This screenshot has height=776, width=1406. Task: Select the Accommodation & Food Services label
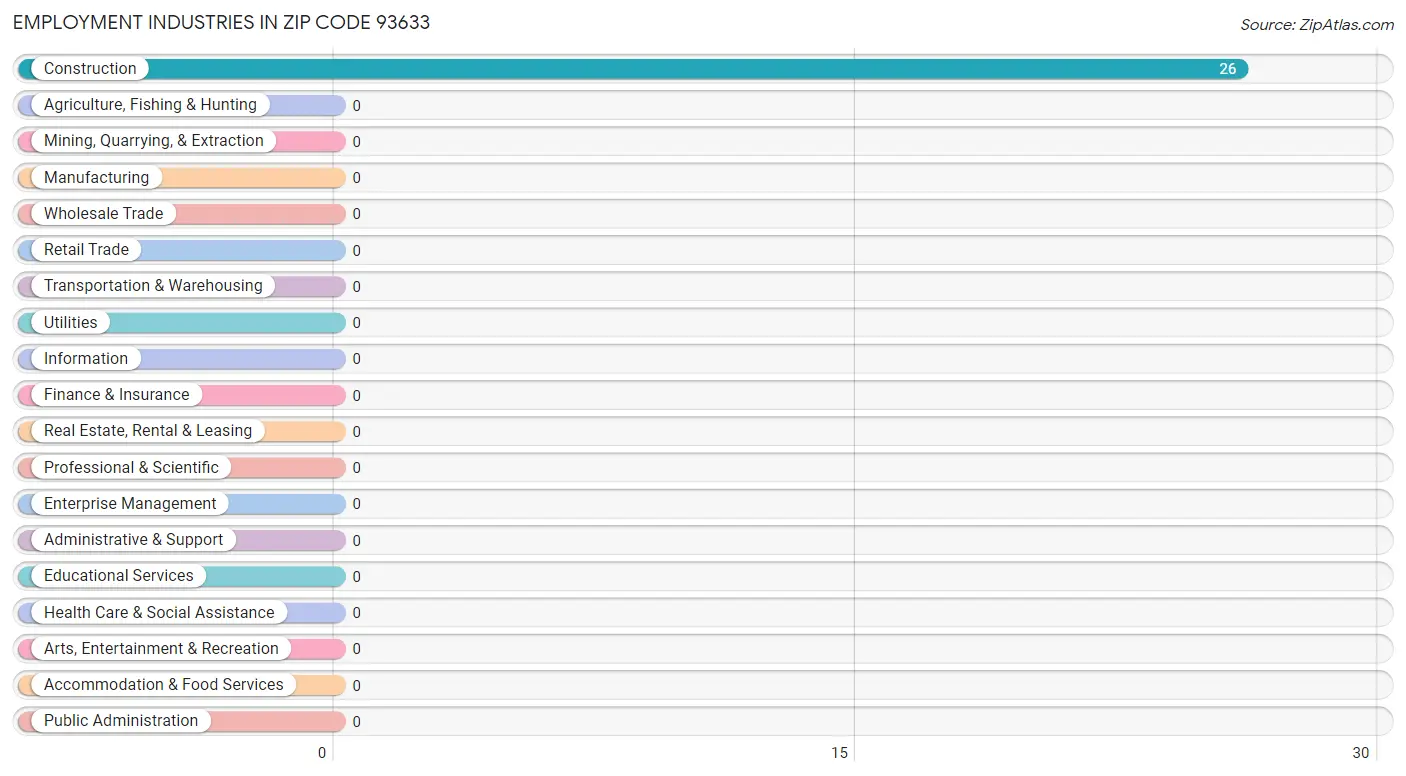click(x=164, y=684)
